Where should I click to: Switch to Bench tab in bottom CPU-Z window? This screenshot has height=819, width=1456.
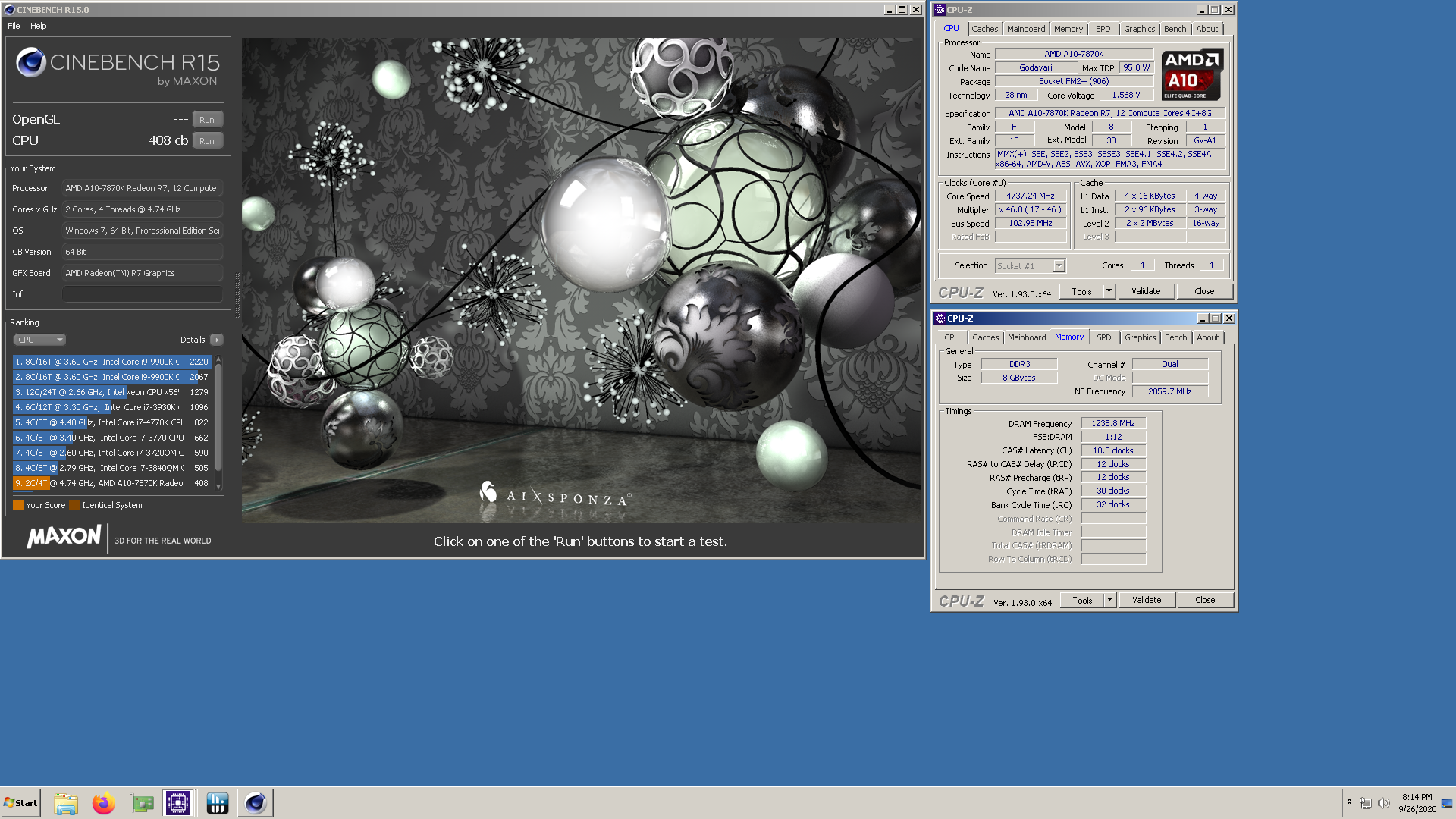click(x=1176, y=337)
